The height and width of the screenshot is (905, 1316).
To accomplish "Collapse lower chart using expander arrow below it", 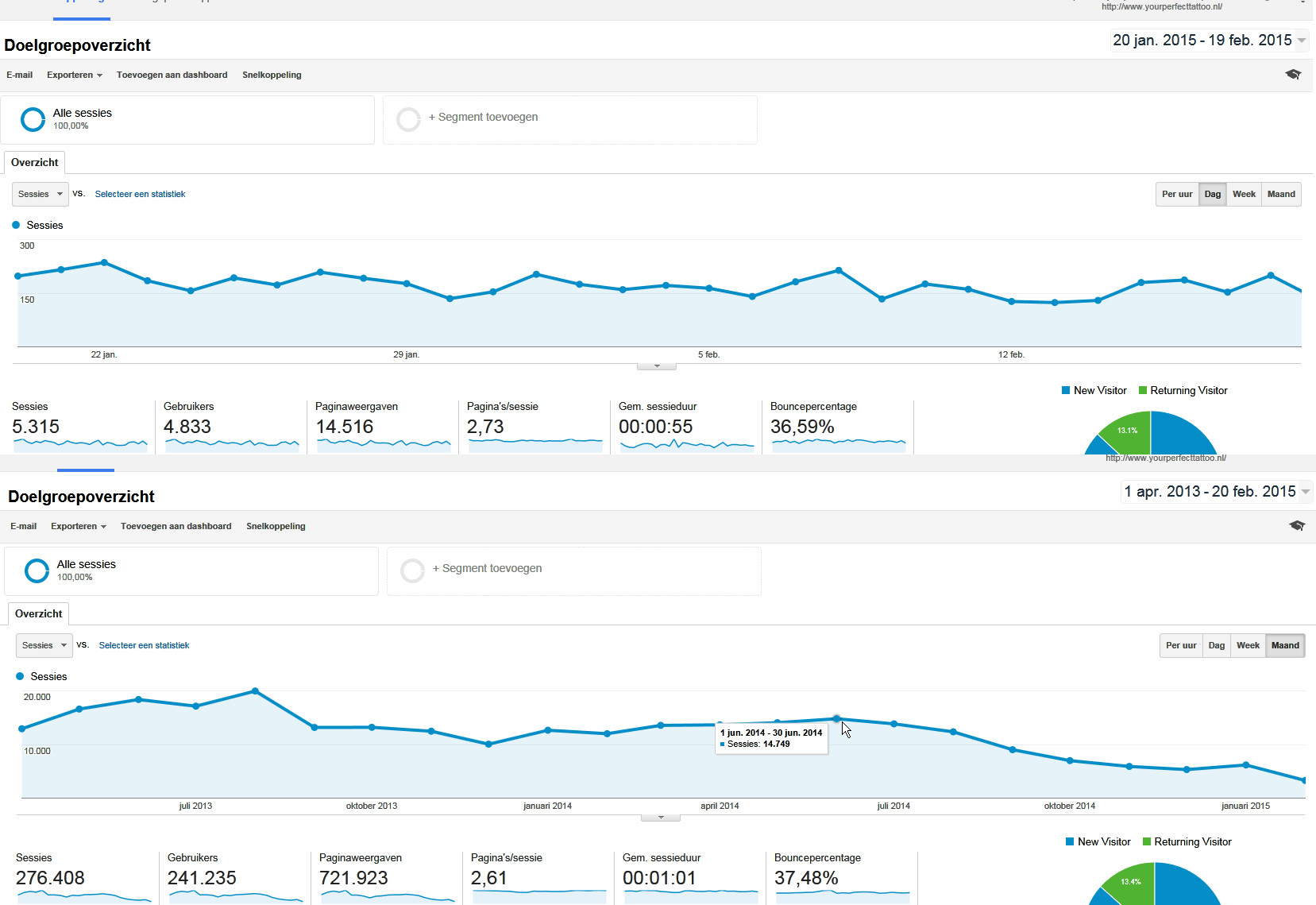I will tap(661, 818).
